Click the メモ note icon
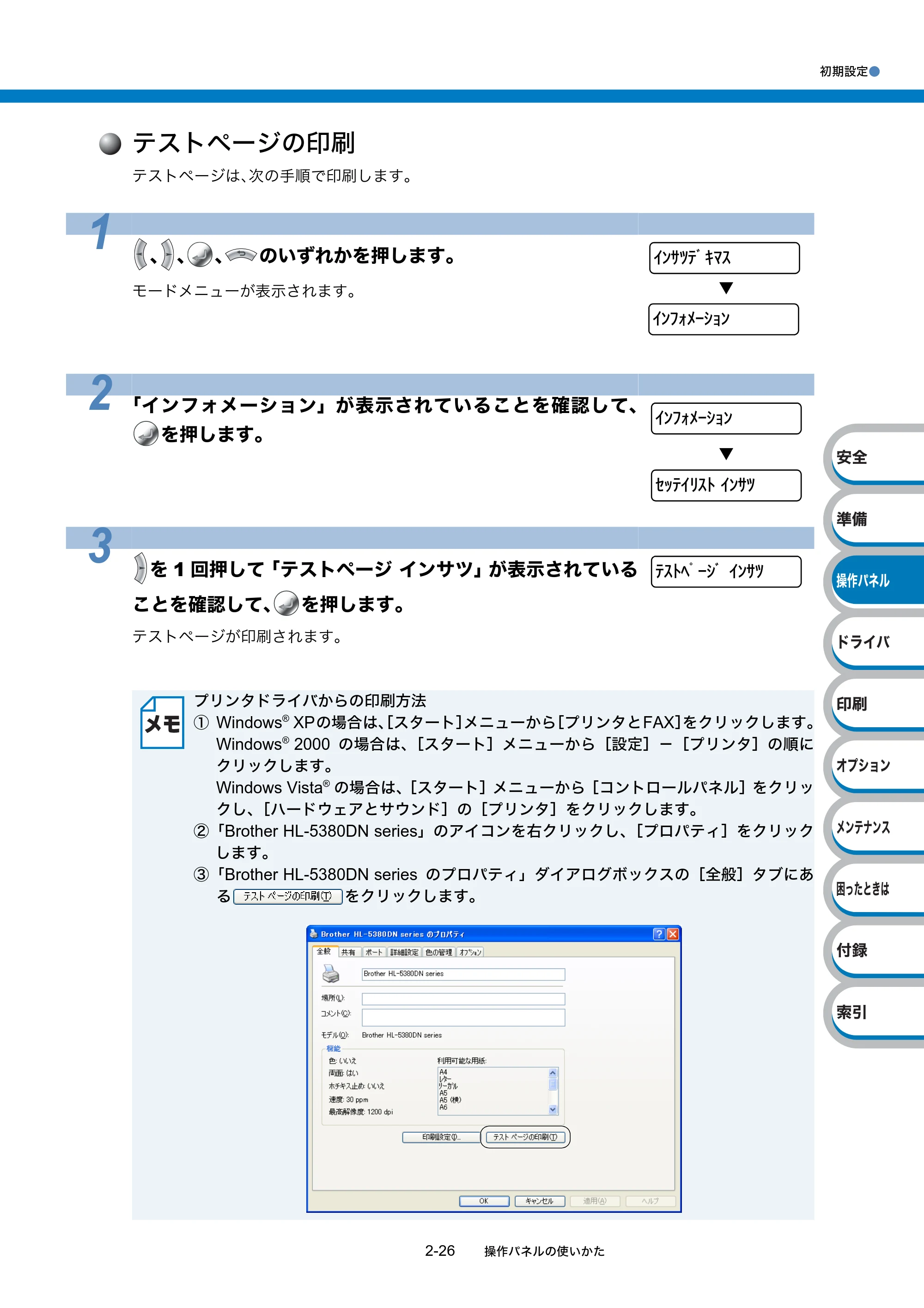This screenshot has height=1308, width=924. 162,722
